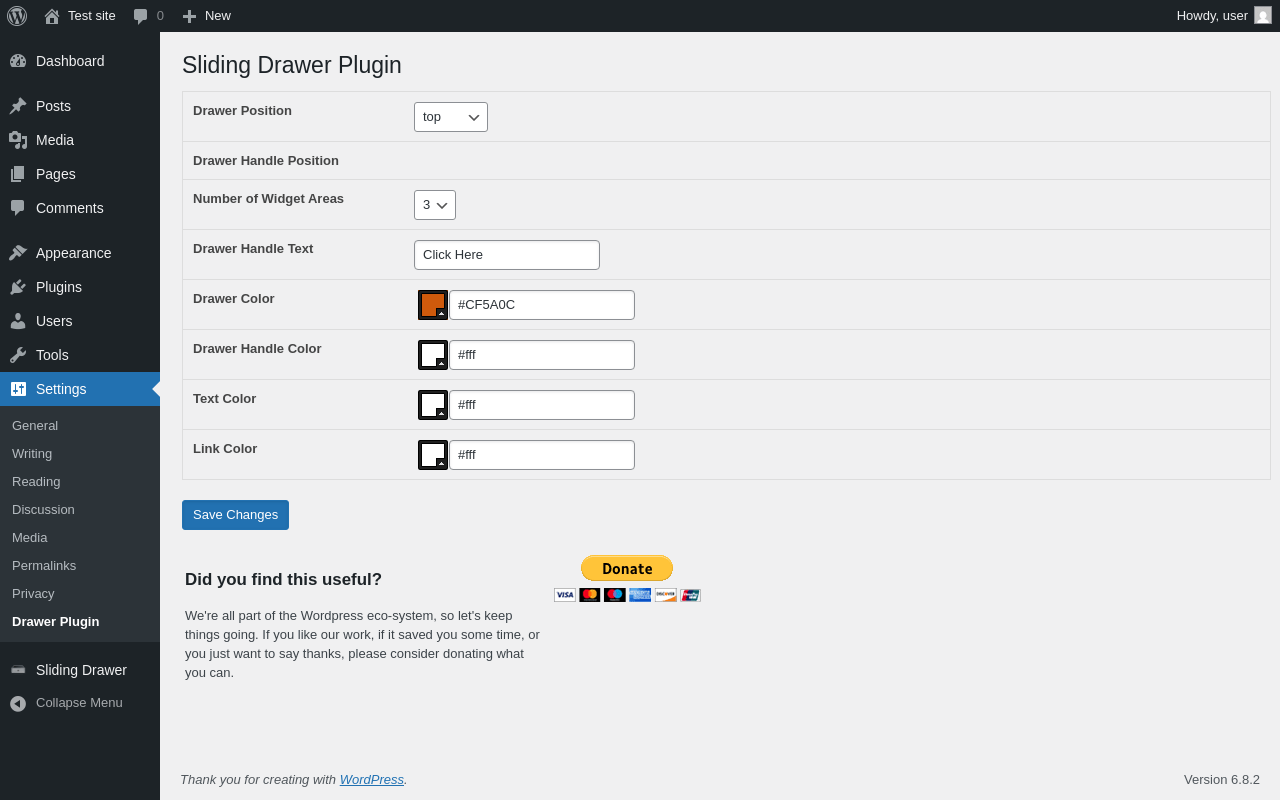Image resolution: width=1280 pixels, height=800 pixels.
Task: Click the Comments speech bubble sidebar icon
Action: click(x=18, y=208)
